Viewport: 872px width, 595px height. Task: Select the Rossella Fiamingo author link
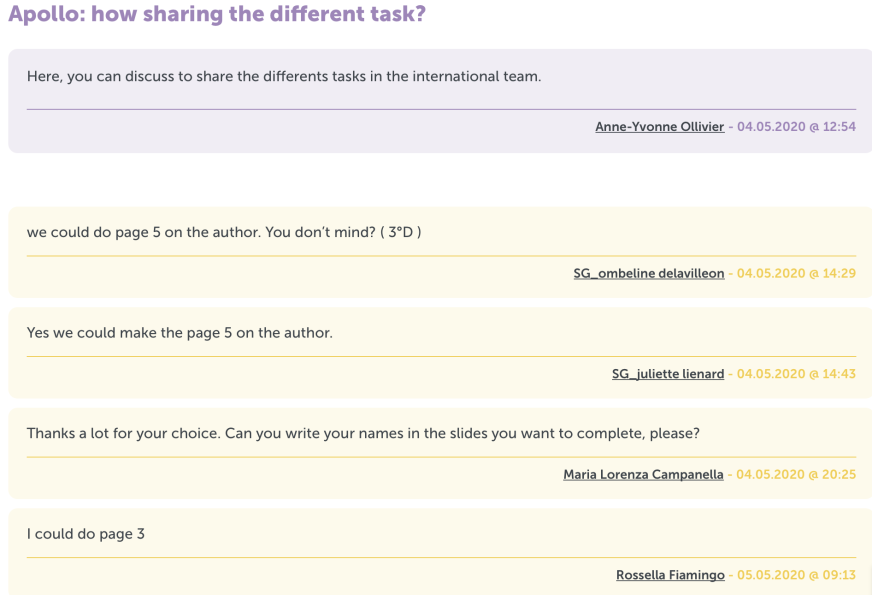click(x=670, y=575)
